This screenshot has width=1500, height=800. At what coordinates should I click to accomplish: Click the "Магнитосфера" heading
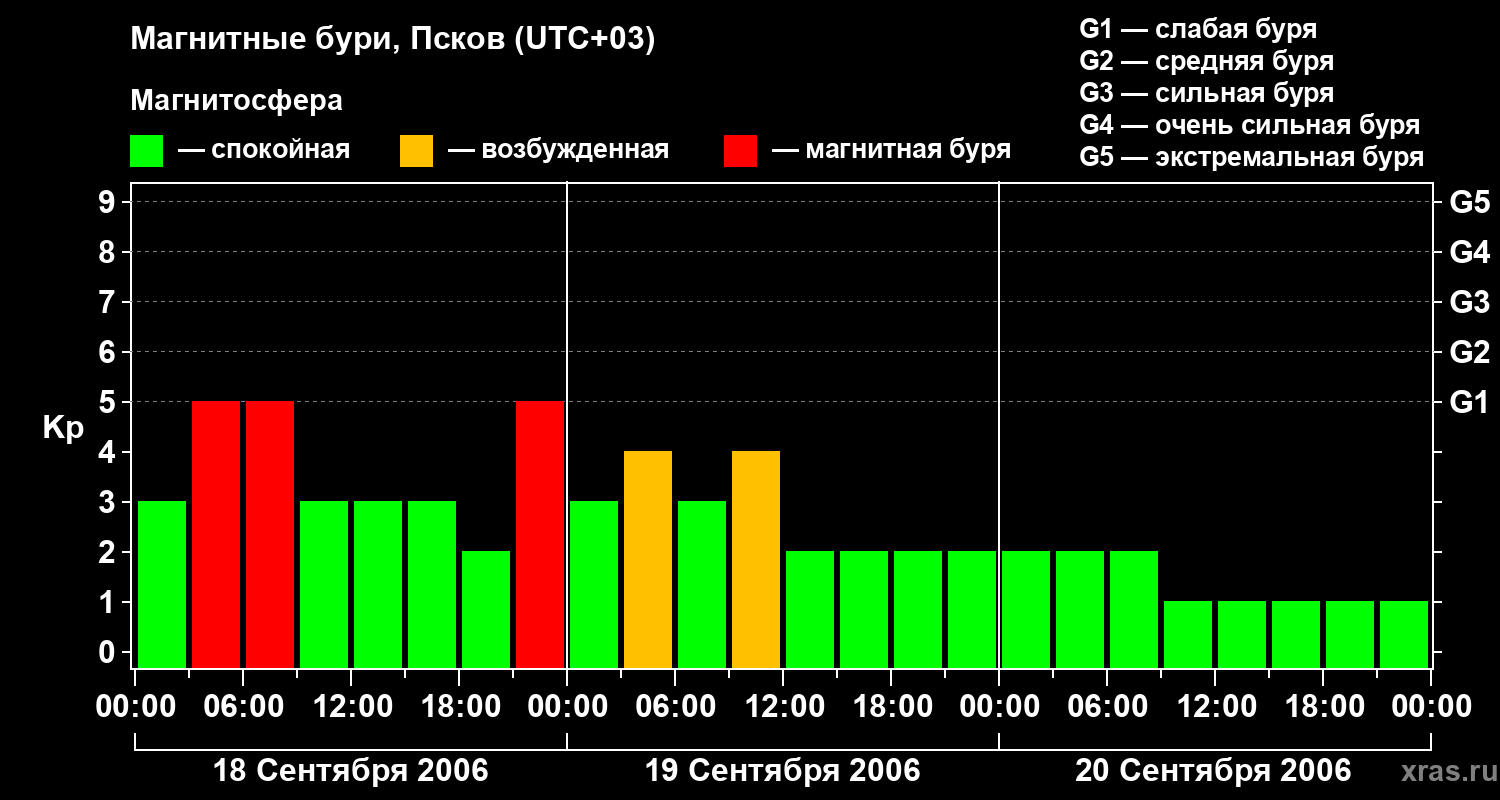coord(236,101)
